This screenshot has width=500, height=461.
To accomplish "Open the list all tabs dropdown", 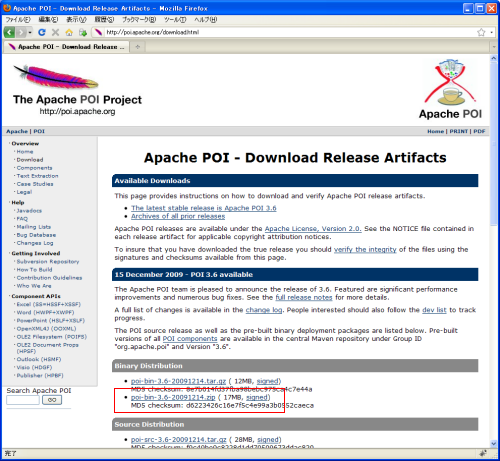I will click(x=494, y=47).
